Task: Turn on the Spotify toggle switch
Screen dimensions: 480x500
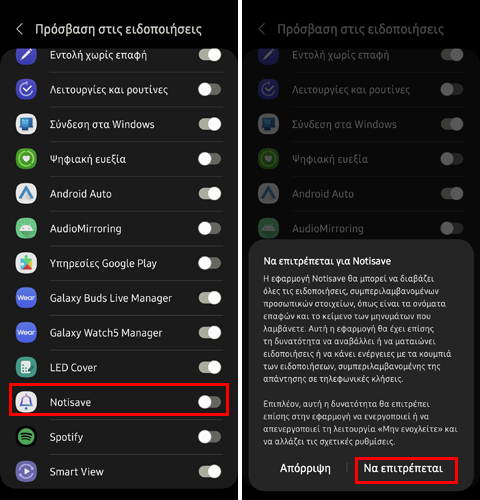Action: coord(210,437)
